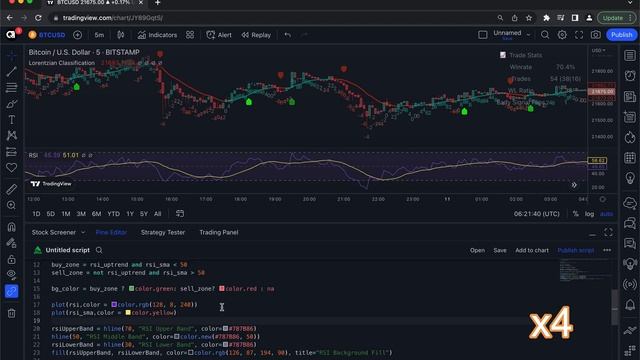
Task: Save the Pine script
Action: coord(500,250)
